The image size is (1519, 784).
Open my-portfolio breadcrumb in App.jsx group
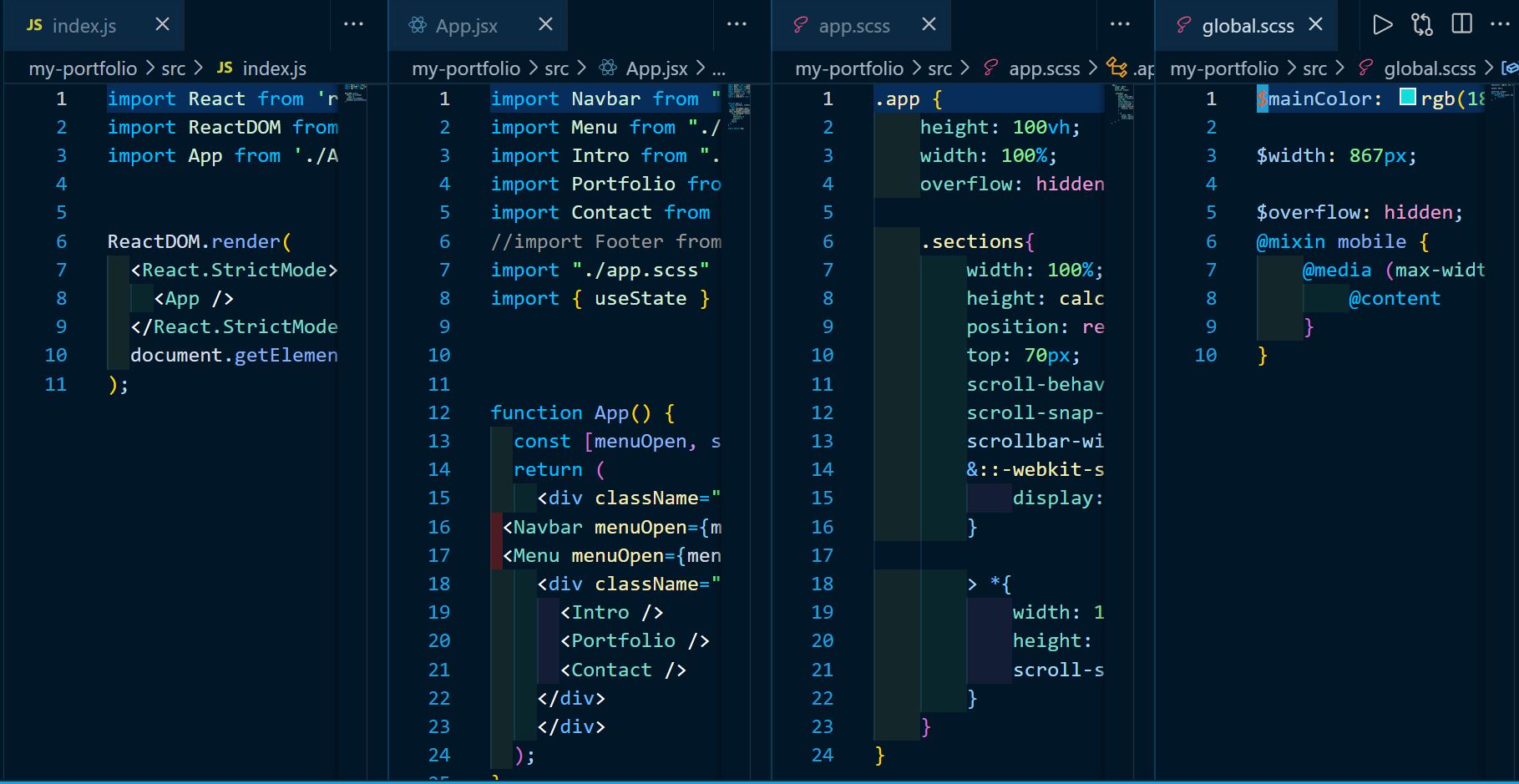(466, 68)
